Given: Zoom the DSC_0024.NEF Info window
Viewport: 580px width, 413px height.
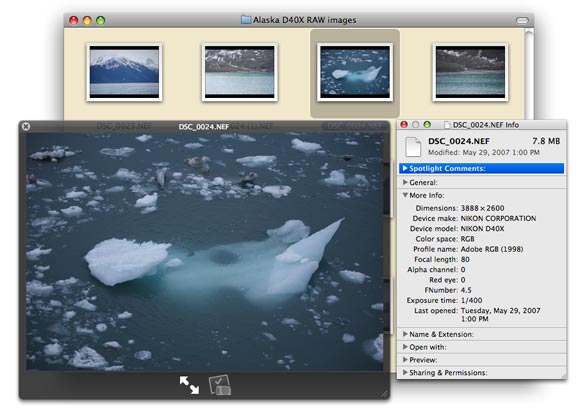Looking at the screenshot, I should coord(427,125).
